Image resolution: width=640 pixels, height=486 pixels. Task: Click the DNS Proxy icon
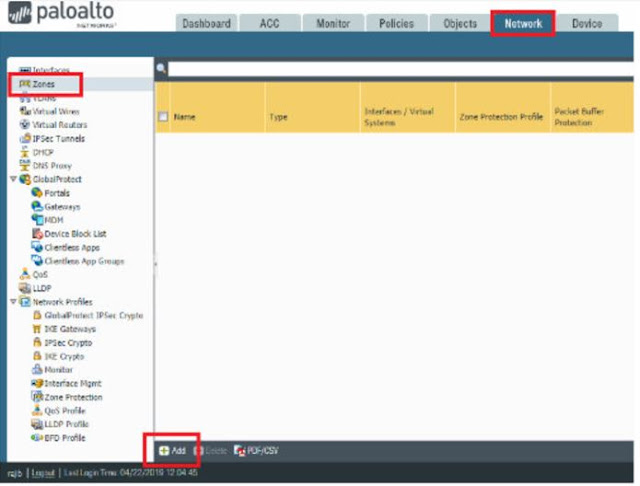[25, 166]
